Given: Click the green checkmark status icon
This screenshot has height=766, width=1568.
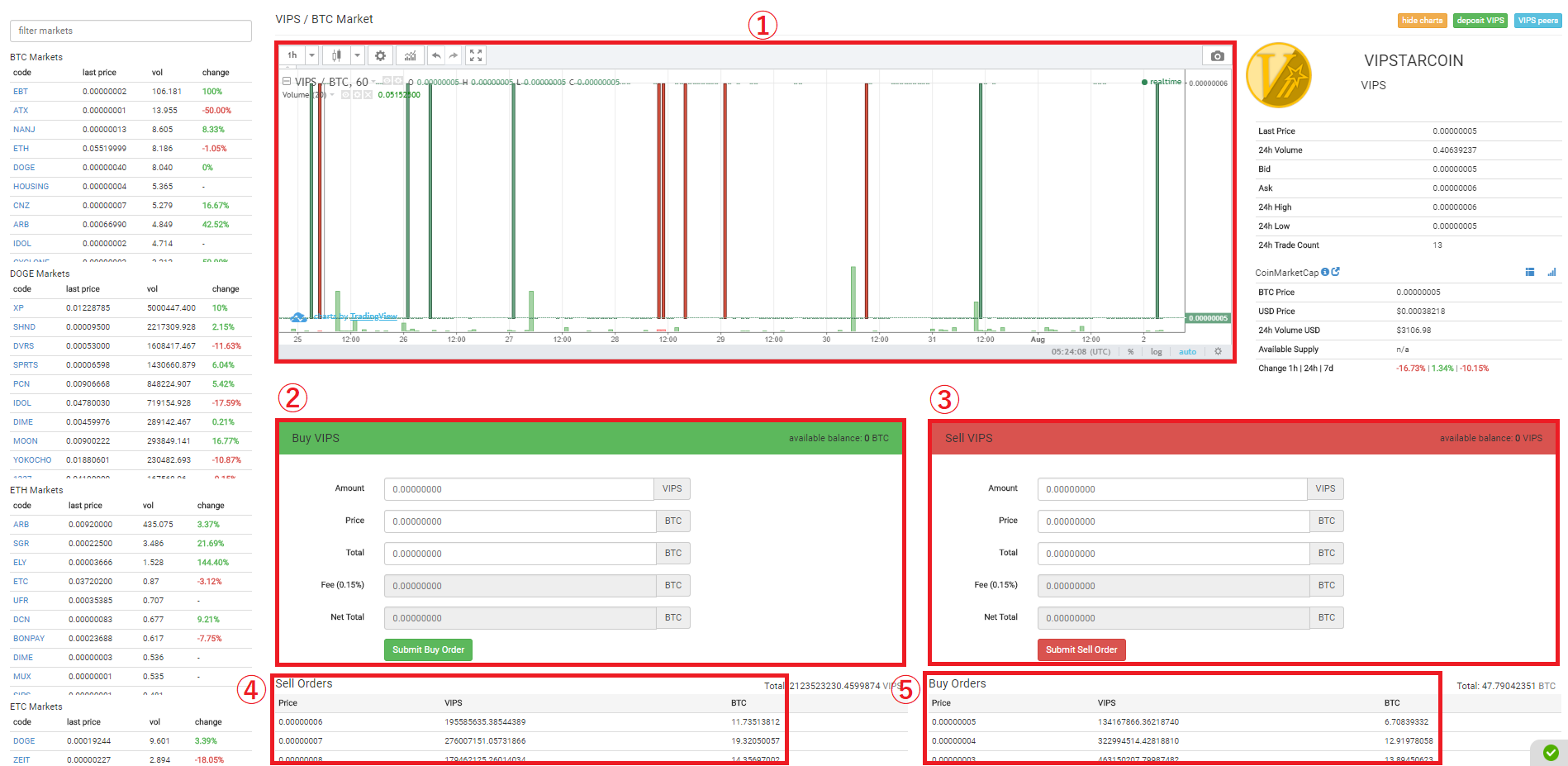Looking at the screenshot, I should click(x=1551, y=752).
